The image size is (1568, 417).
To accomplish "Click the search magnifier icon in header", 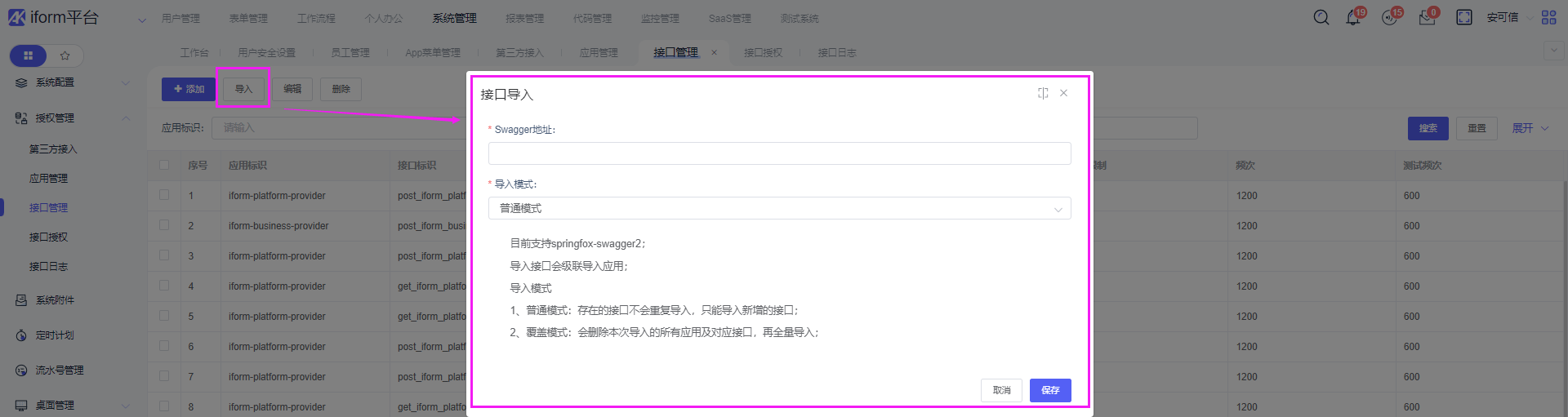I will coord(1321,18).
